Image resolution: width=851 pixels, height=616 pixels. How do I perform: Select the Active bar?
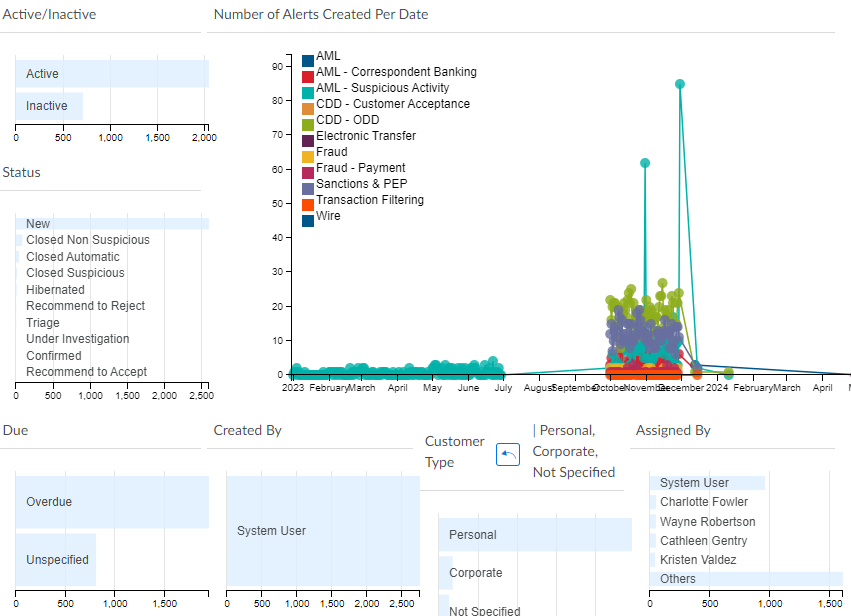tap(111, 73)
